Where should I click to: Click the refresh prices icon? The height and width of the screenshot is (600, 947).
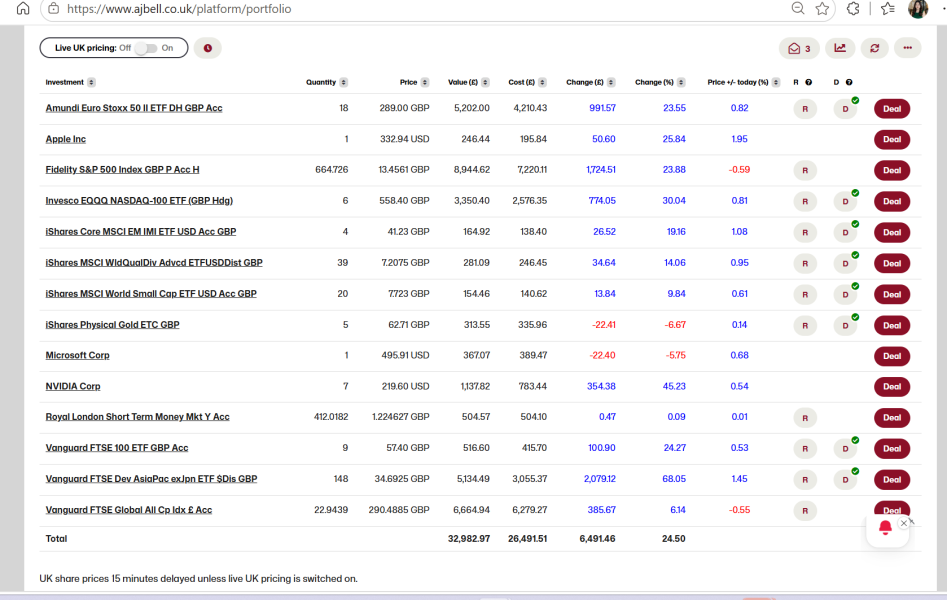875,48
